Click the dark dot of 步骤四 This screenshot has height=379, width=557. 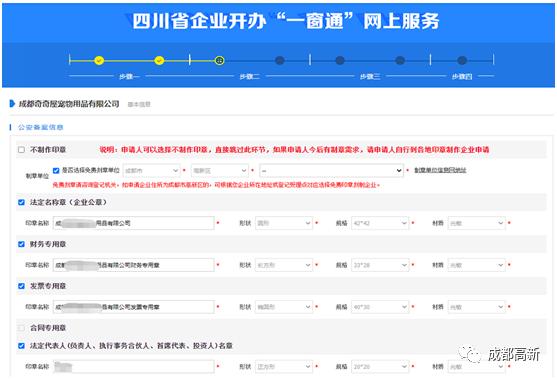click(x=462, y=60)
